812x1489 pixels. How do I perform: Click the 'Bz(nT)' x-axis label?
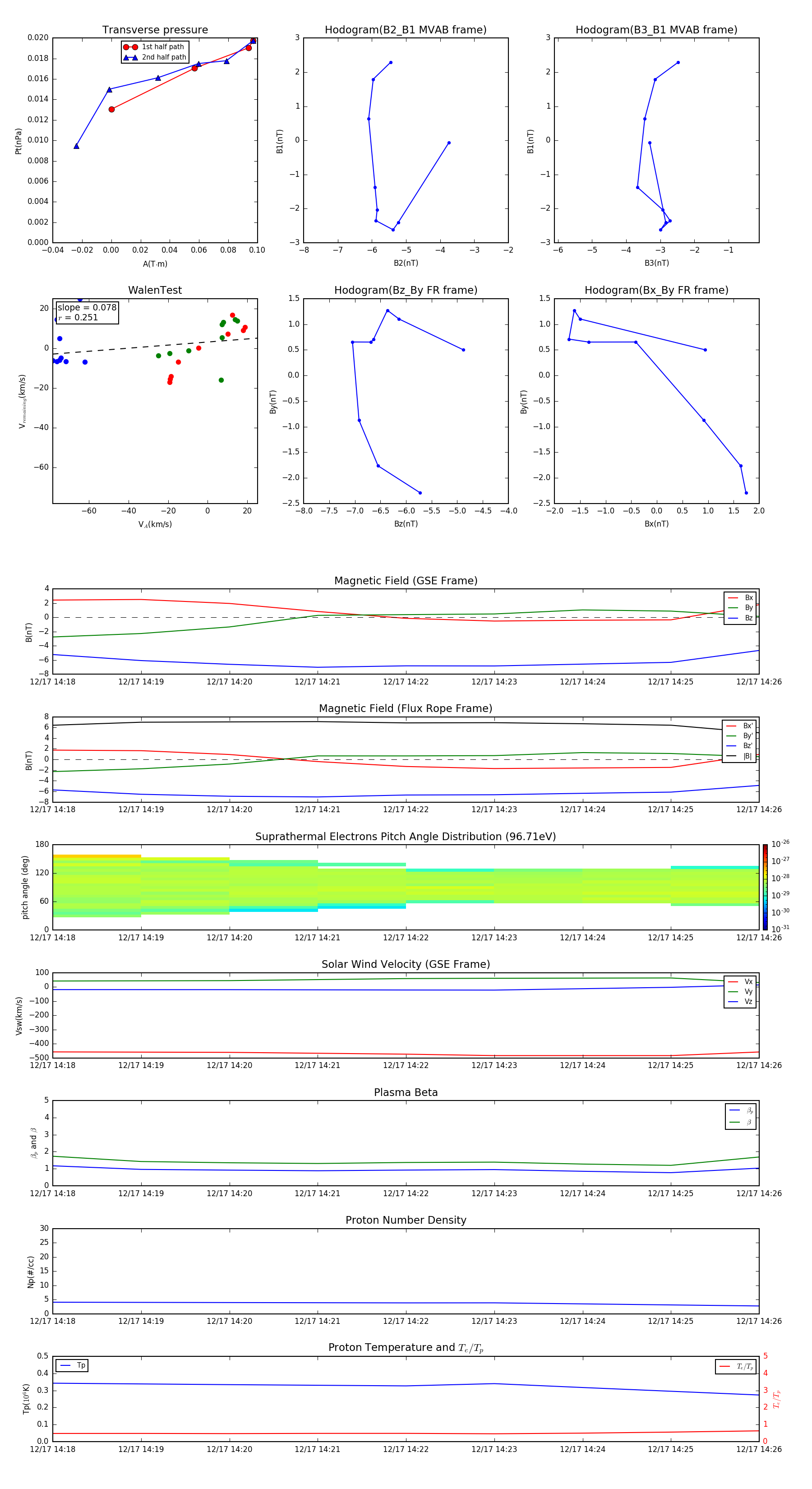(406, 524)
